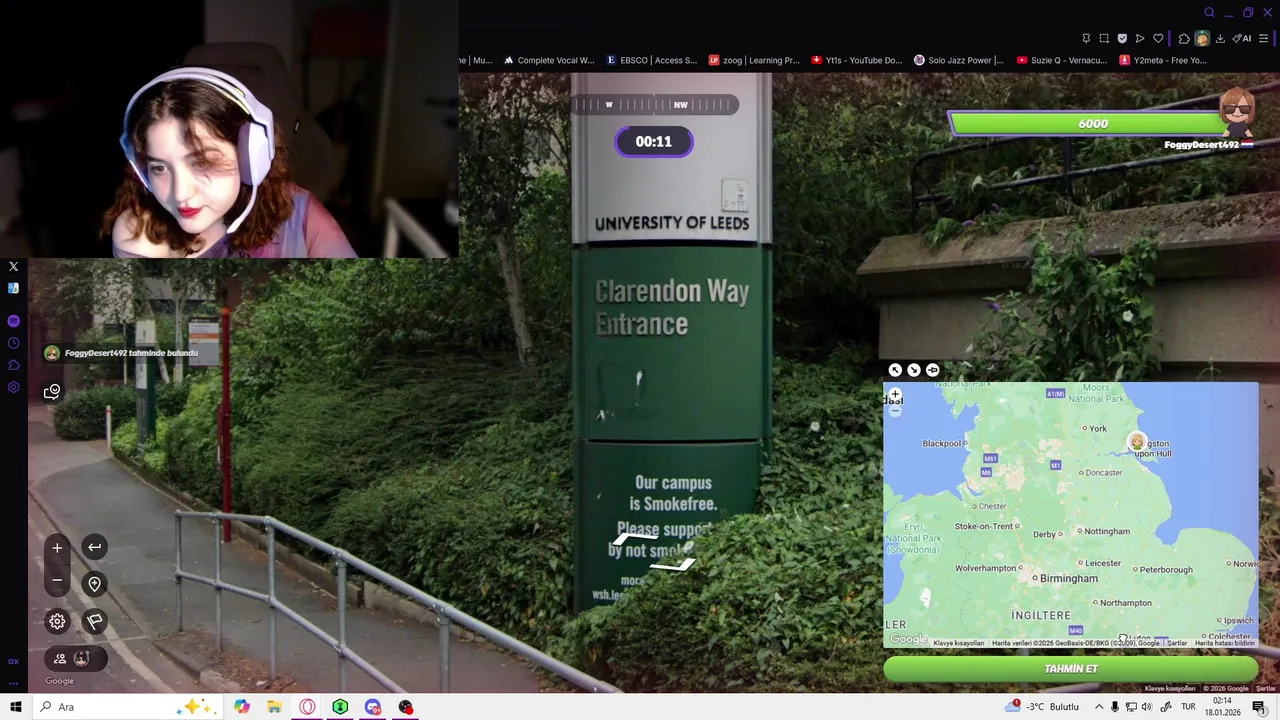Switch the TUR keyboard language indicator
Image resolution: width=1280 pixels, height=720 pixels.
point(1188,707)
